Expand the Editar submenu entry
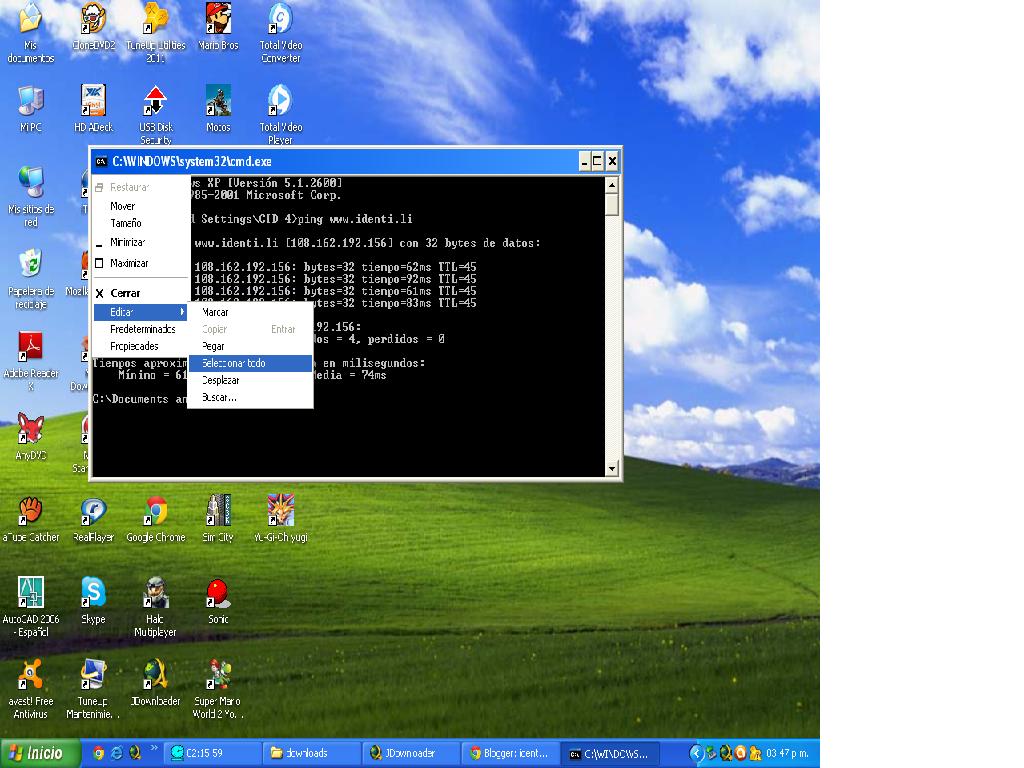1024x768 pixels. tap(141, 312)
